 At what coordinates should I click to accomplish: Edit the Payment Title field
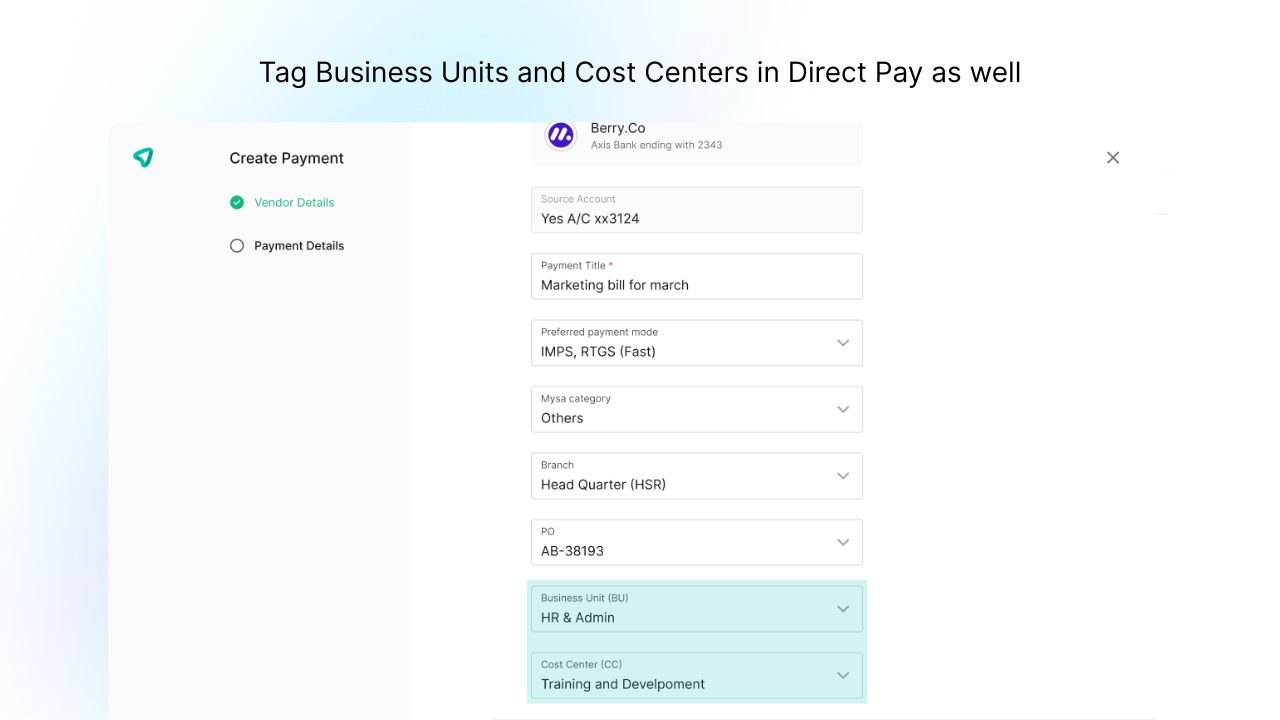[696, 276]
